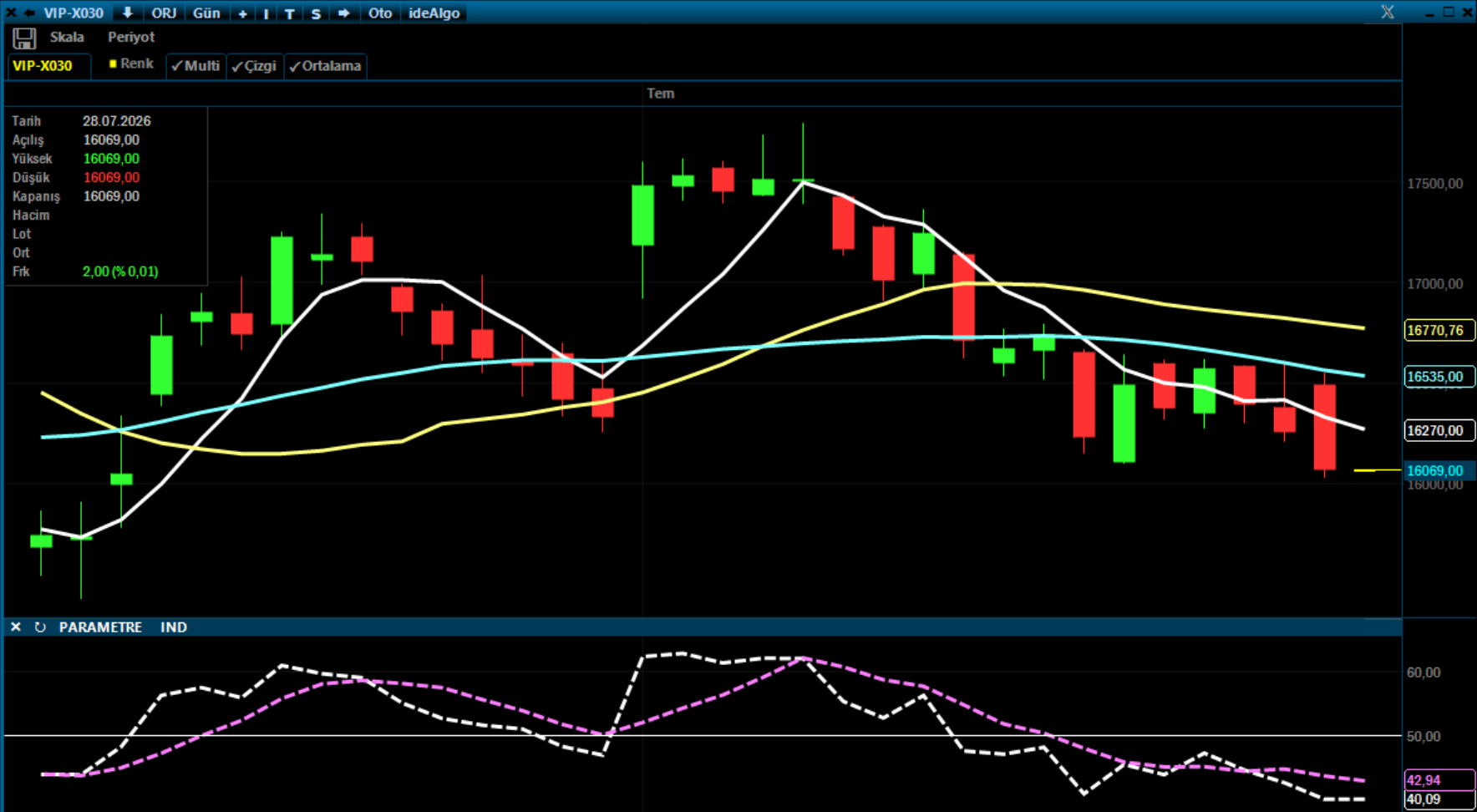The width and height of the screenshot is (1477, 812).
Task: Click the Tem month label
Action: (x=660, y=94)
